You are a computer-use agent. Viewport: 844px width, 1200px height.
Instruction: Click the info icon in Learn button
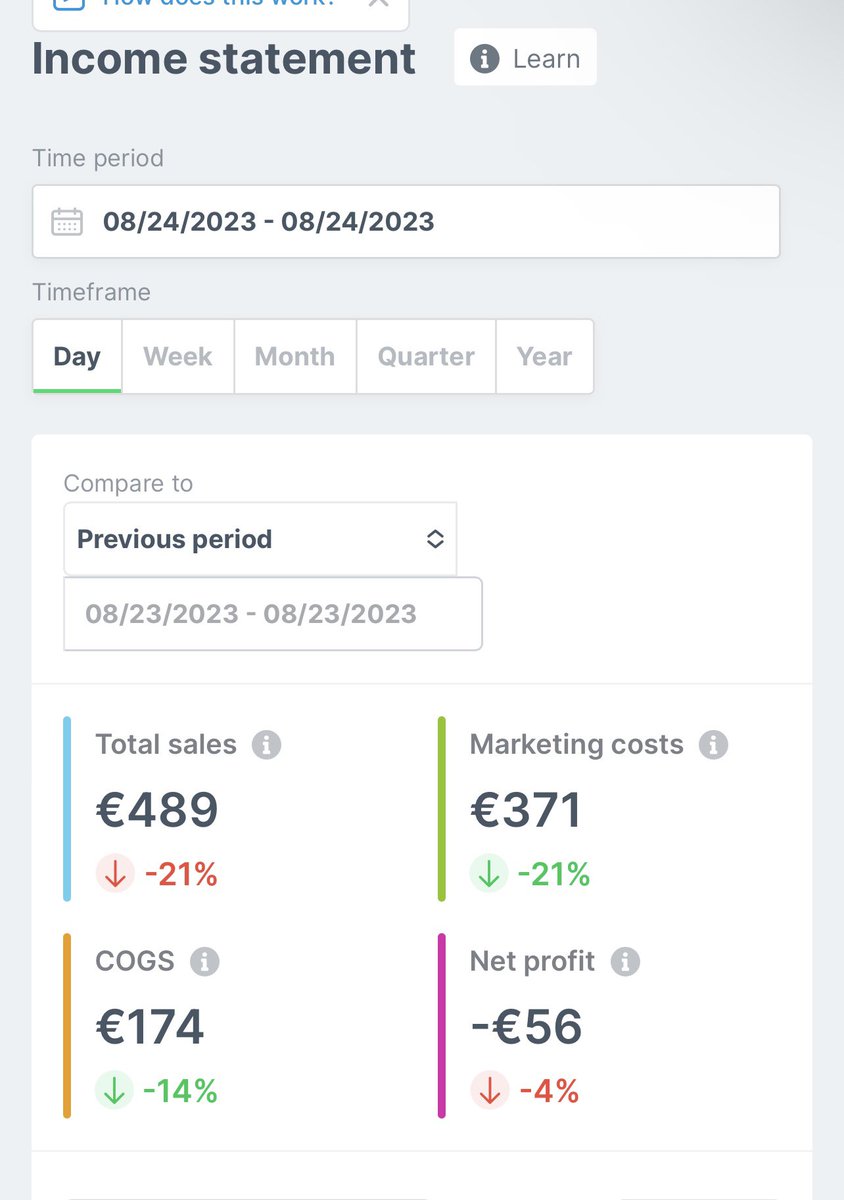coord(484,59)
